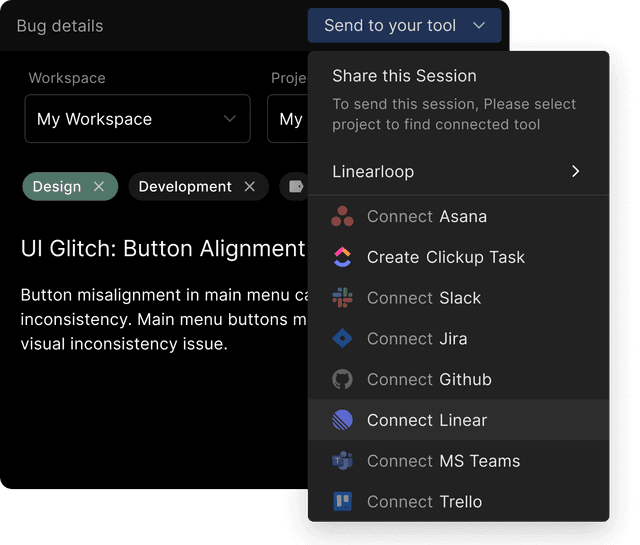The height and width of the screenshot is (545, 640).
Task: Click the MS Teams icon
Action: (x=342, y=461)
